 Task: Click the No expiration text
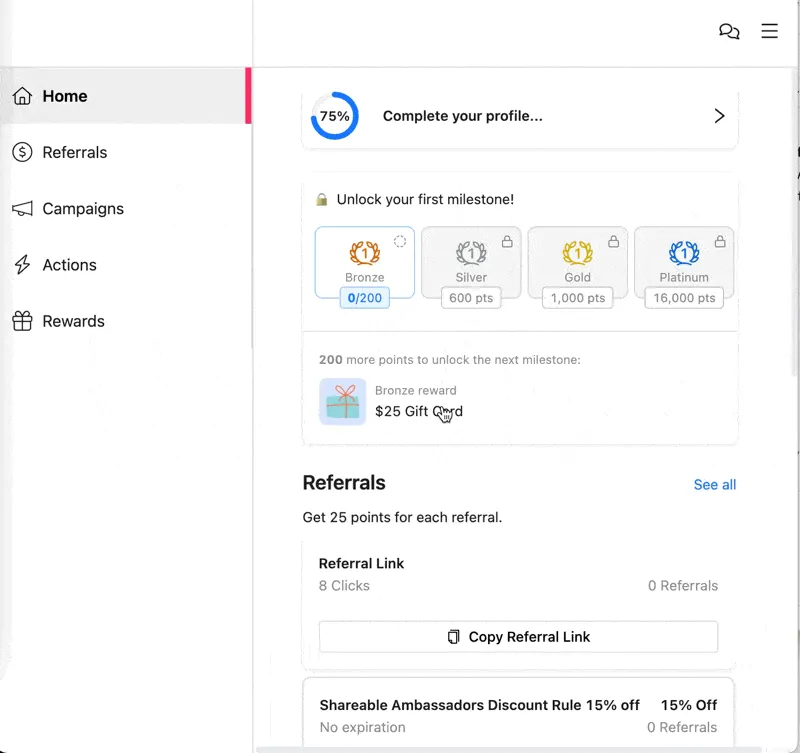tap(363, 727)
